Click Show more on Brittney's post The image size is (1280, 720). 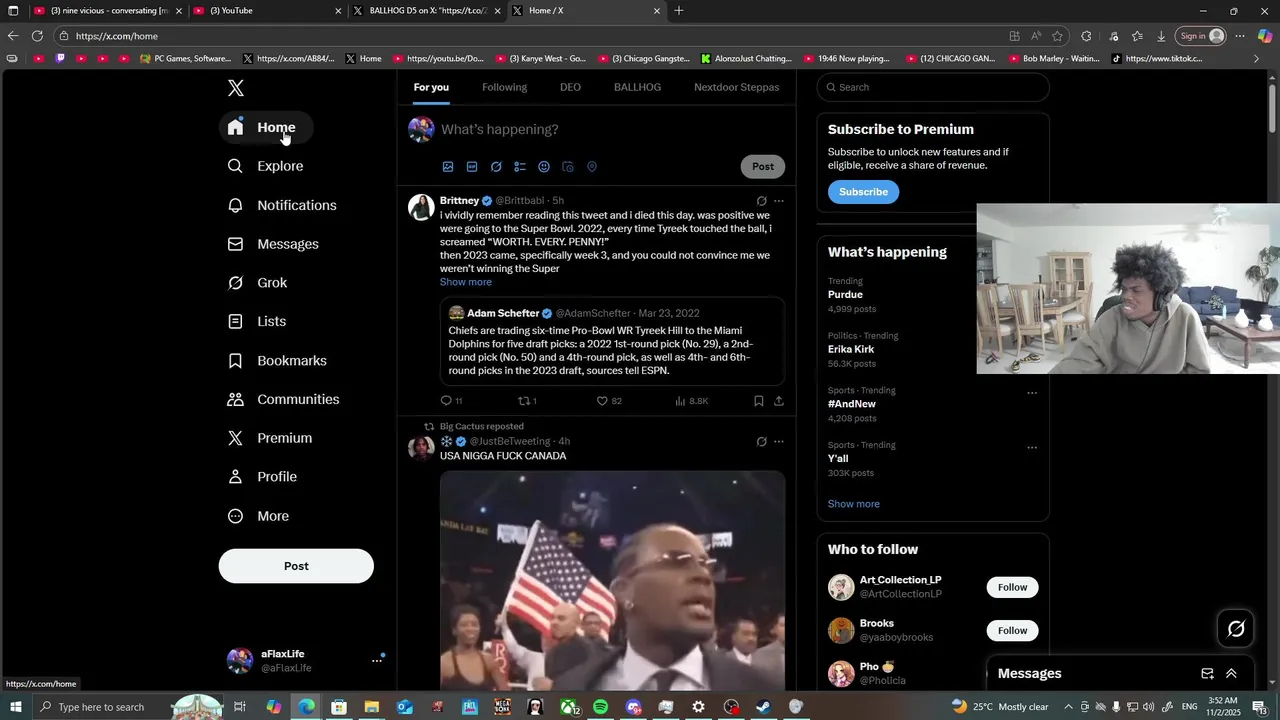point(466,282)
